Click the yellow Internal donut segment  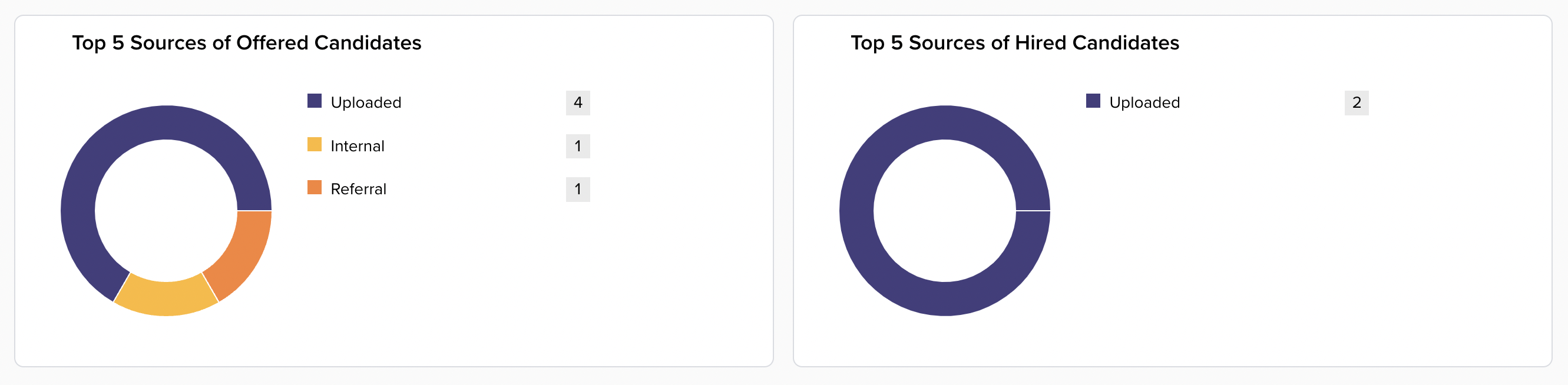(166, 298)
